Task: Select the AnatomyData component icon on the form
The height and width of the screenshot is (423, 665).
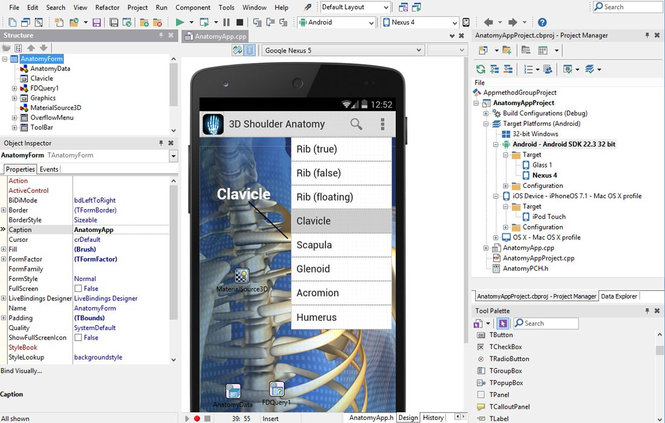Action: coord(233,391)
